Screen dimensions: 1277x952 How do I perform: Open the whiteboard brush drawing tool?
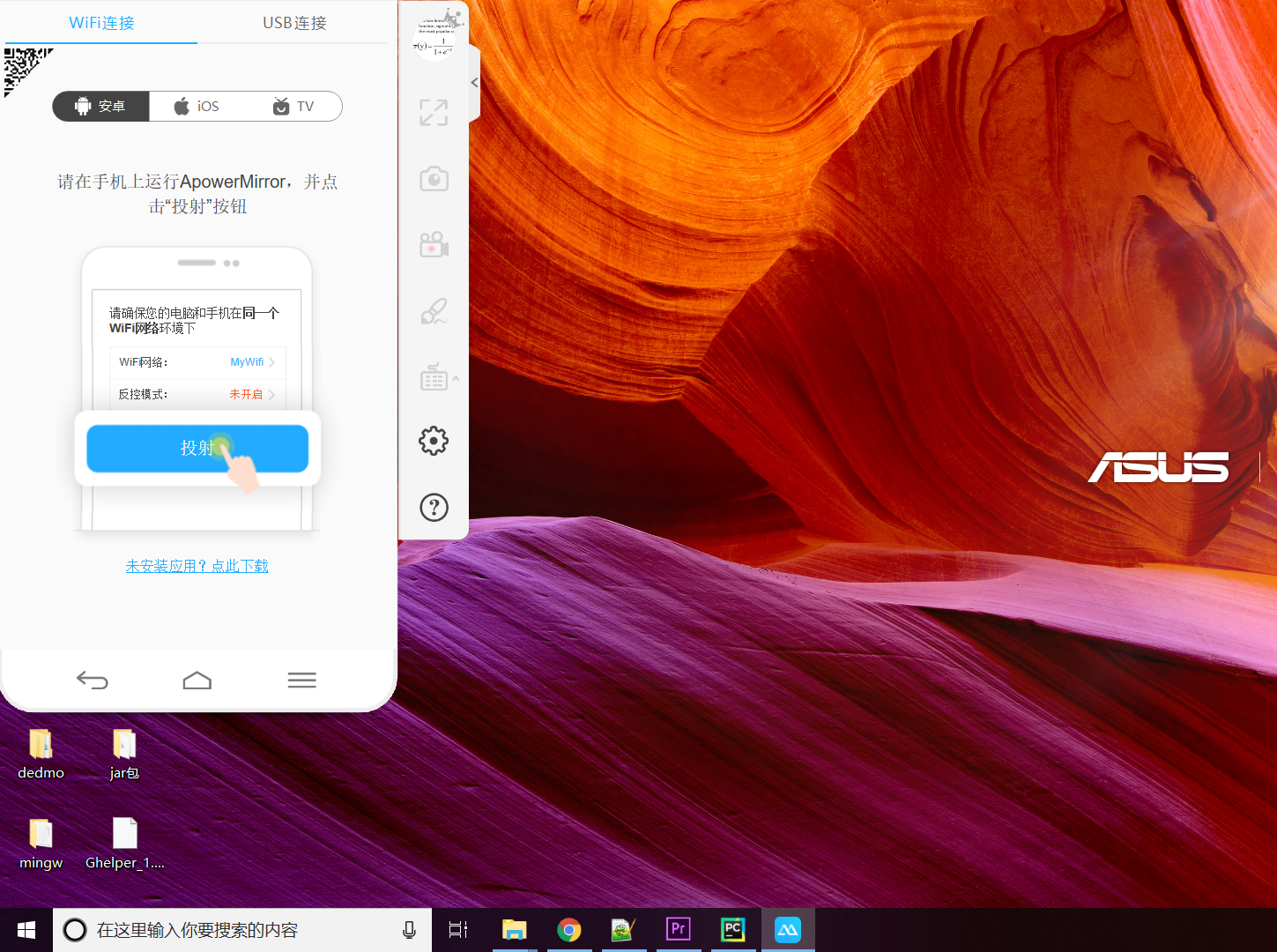(434, 311)
